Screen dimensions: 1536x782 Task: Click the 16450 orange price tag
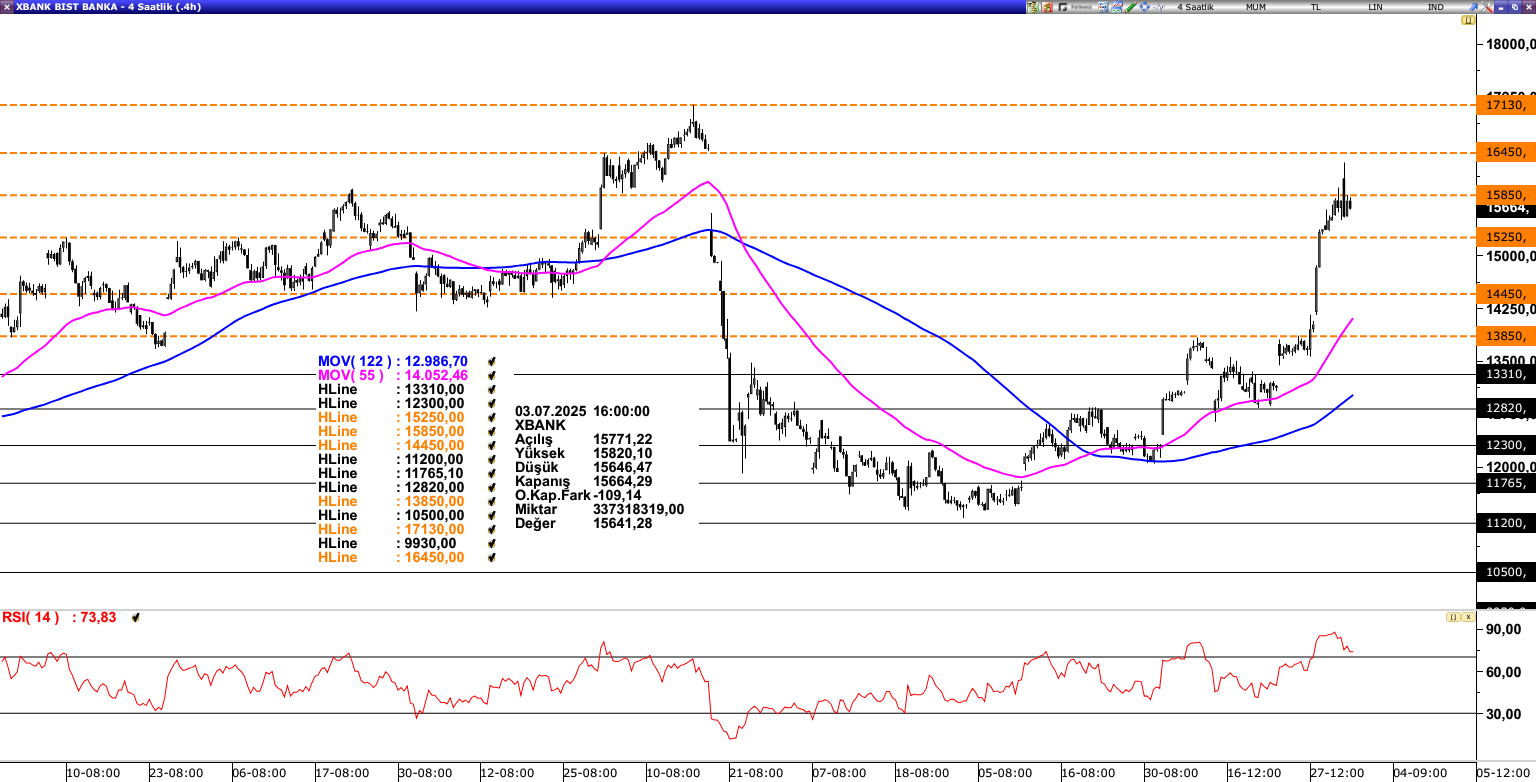point(1505,152)
